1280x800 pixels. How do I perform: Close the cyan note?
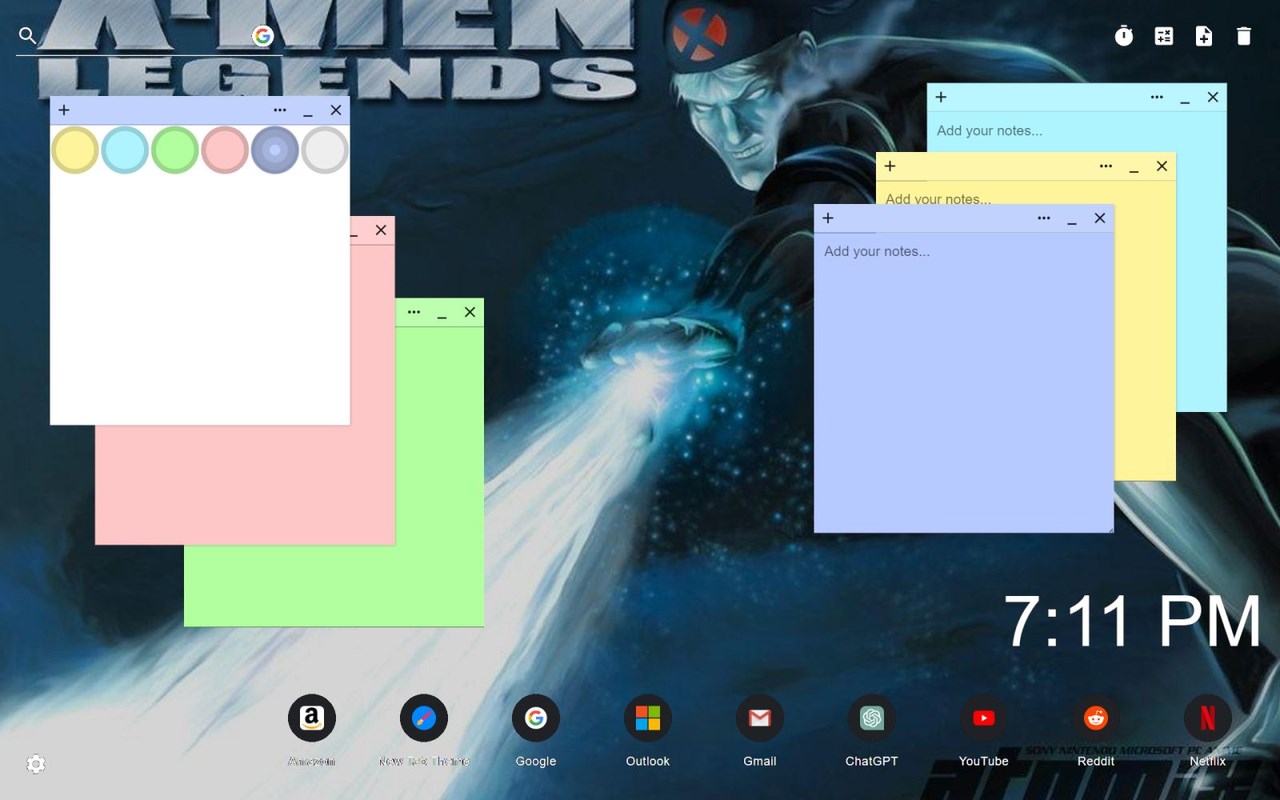coord(1213,97)
